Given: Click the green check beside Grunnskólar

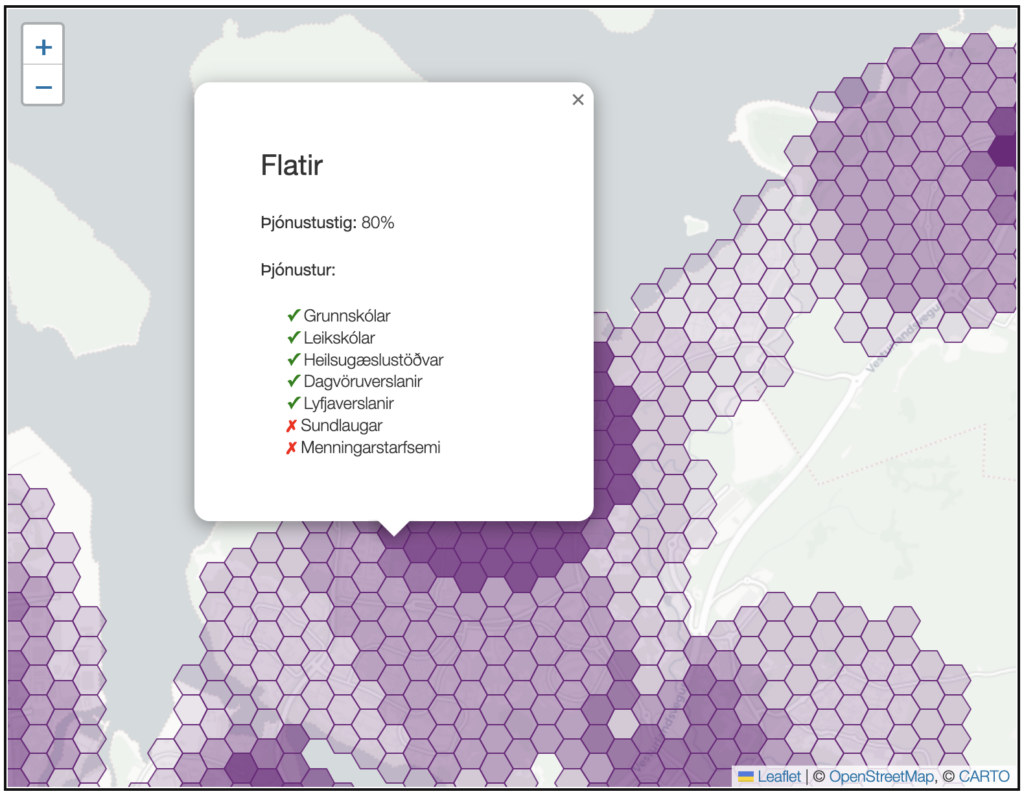Looking at the screenshot, I should 293,316.
